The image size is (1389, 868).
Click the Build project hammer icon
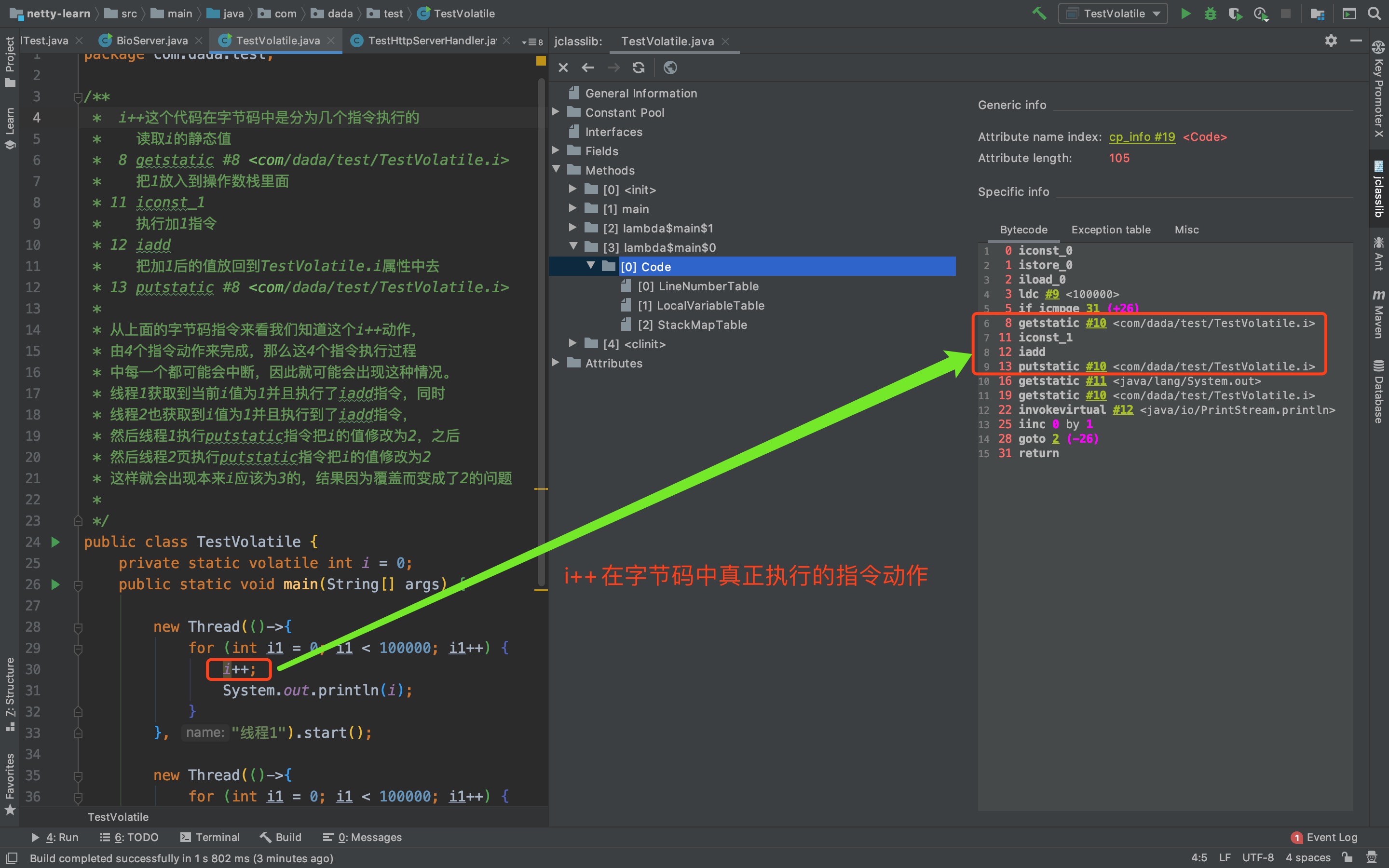[x=1039, y=13]
